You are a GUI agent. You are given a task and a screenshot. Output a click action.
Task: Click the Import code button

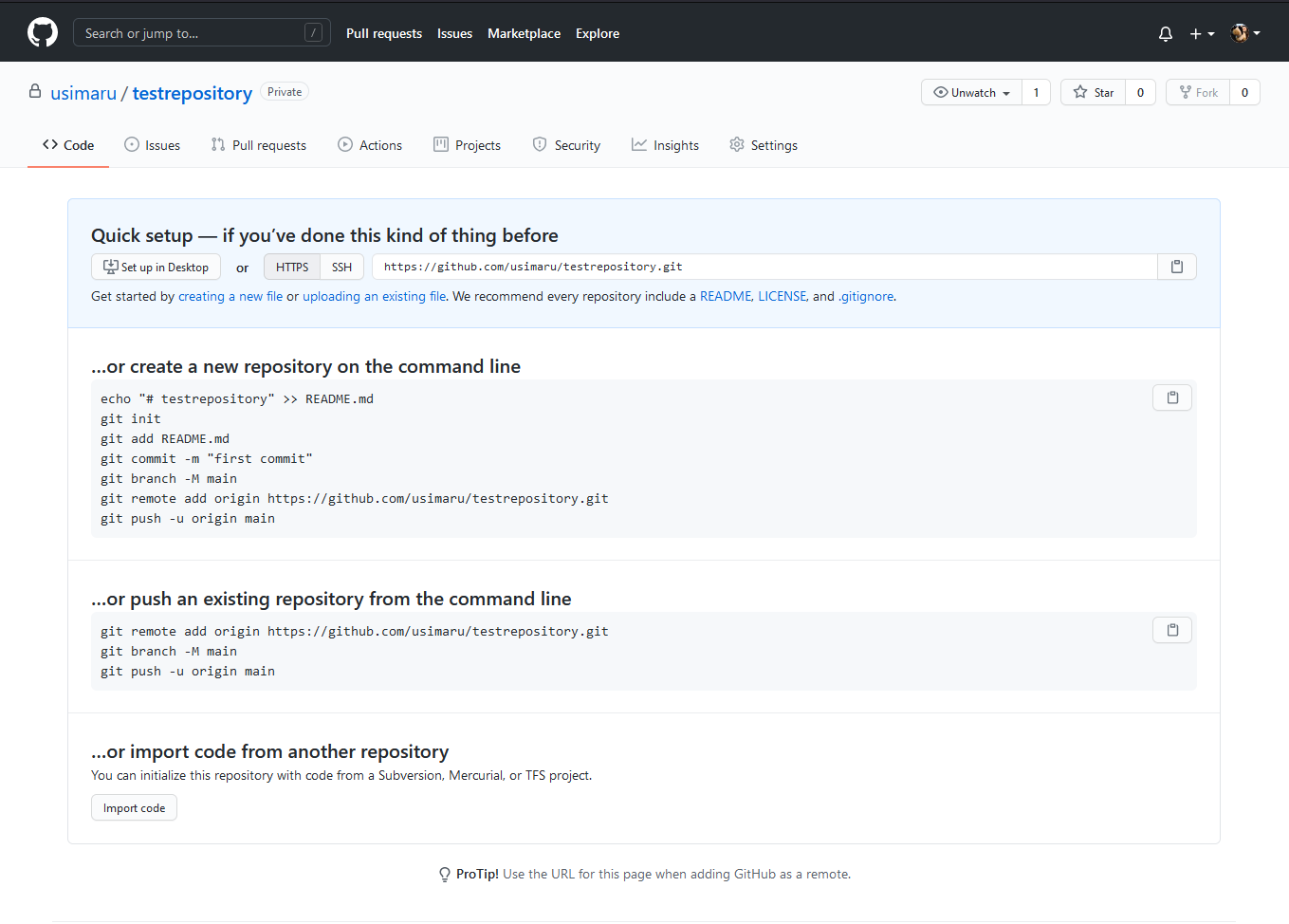point(134,807)
